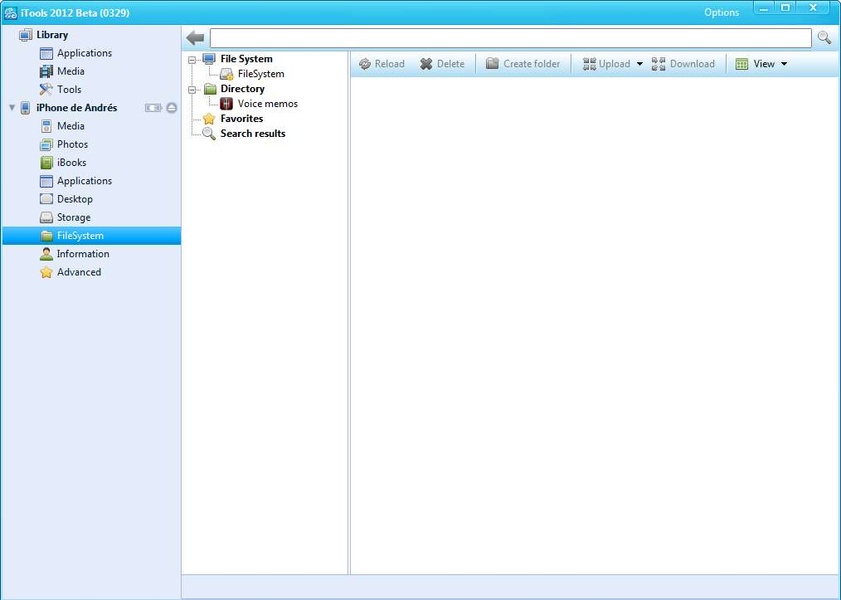Show device Information page
This screenshot has height=600, width=841.
82,254
